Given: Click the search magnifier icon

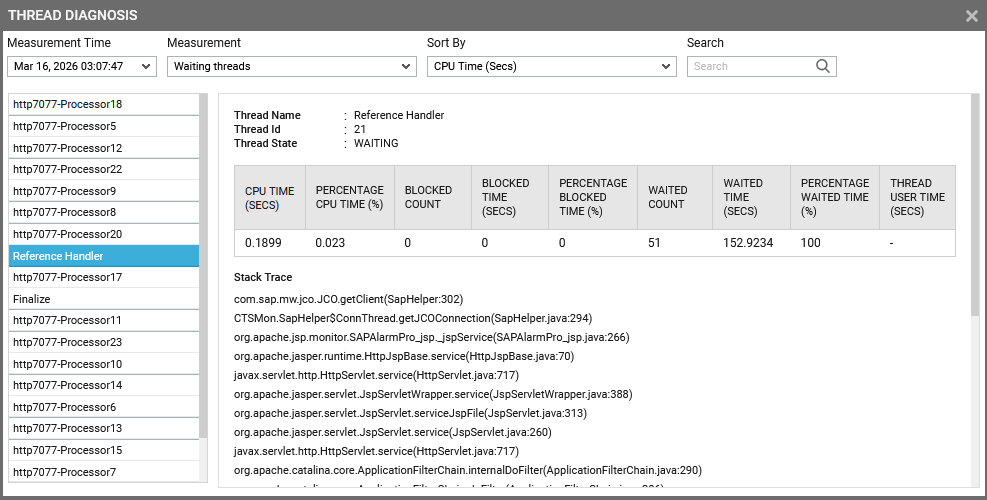Looking at the screenshot, I should tap(823, 66).
